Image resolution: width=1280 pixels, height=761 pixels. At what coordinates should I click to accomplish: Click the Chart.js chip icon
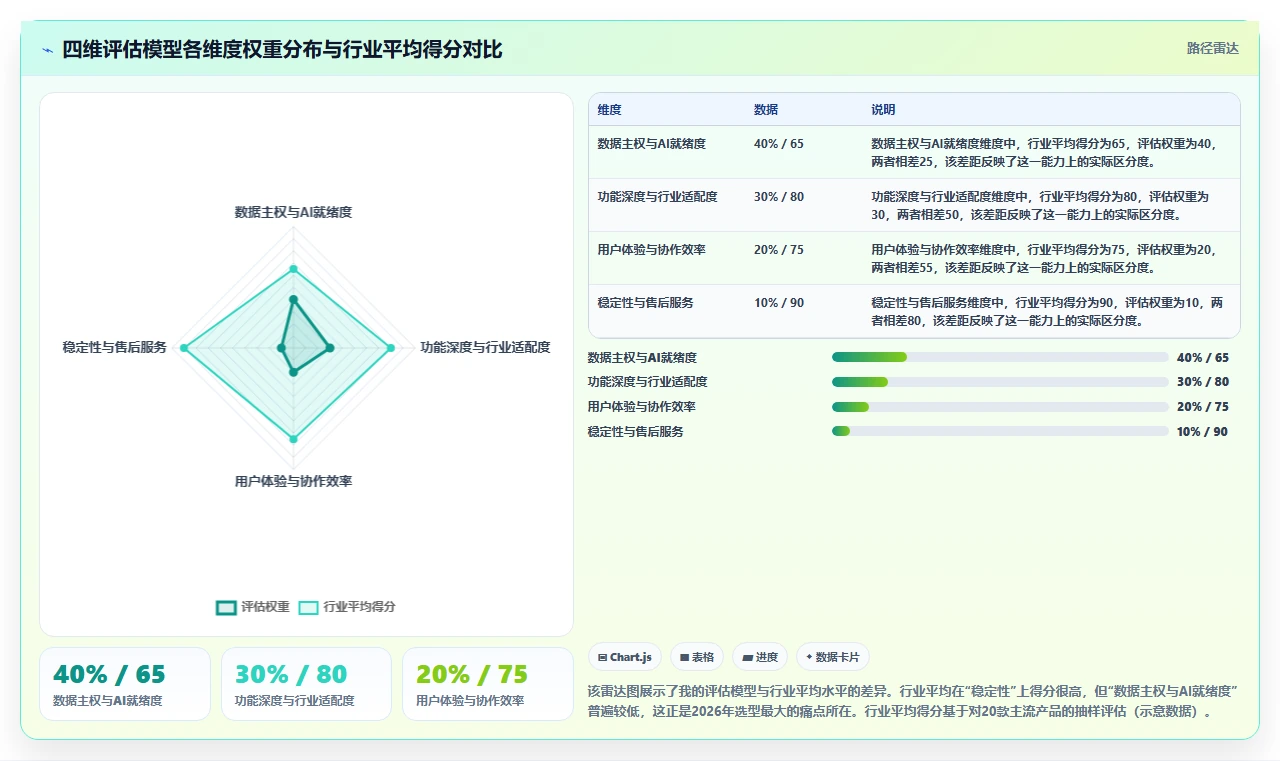pyautogui.click(x=602, y=657)
